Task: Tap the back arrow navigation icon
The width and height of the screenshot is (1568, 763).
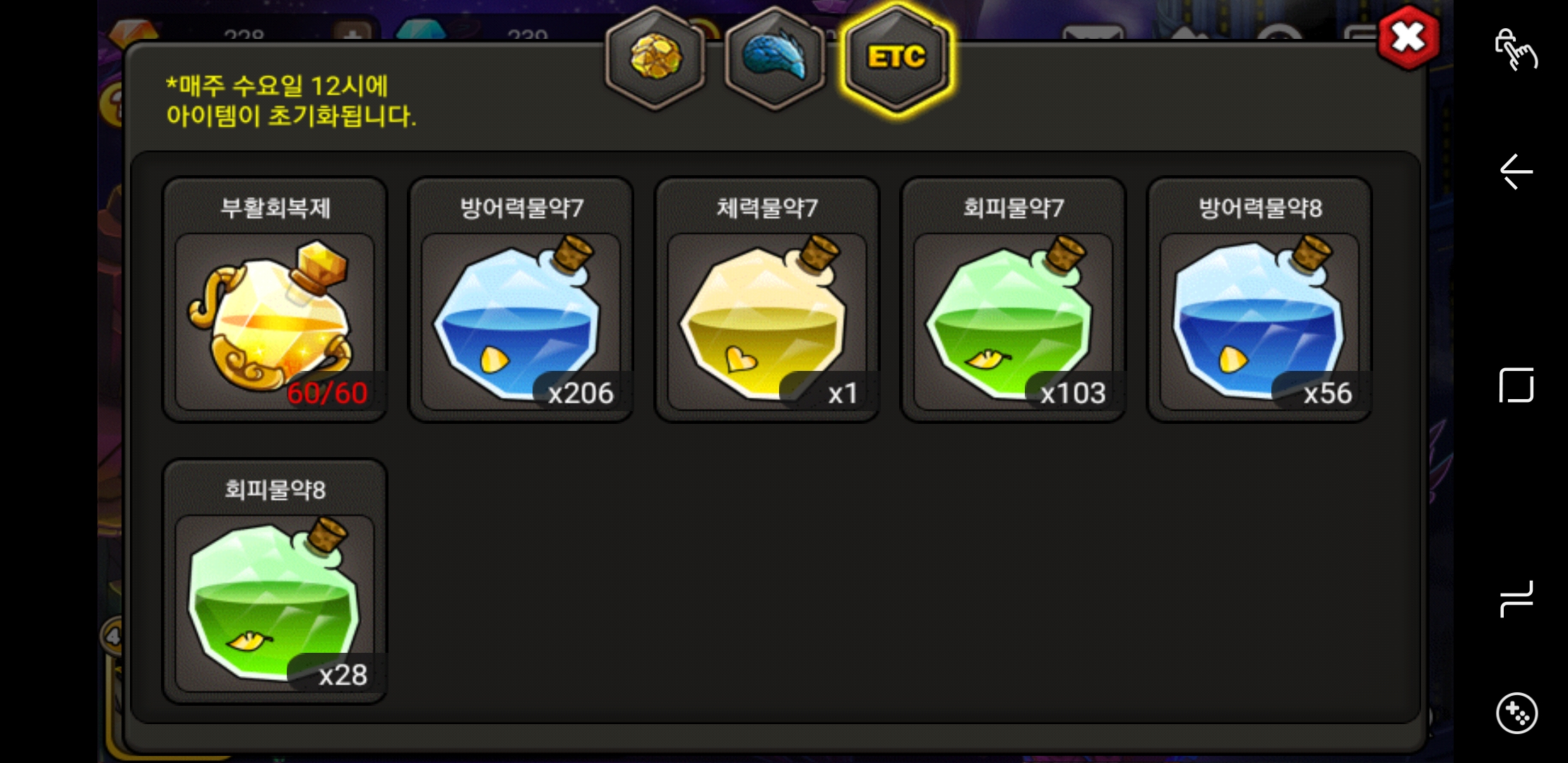Action: 1516,172
